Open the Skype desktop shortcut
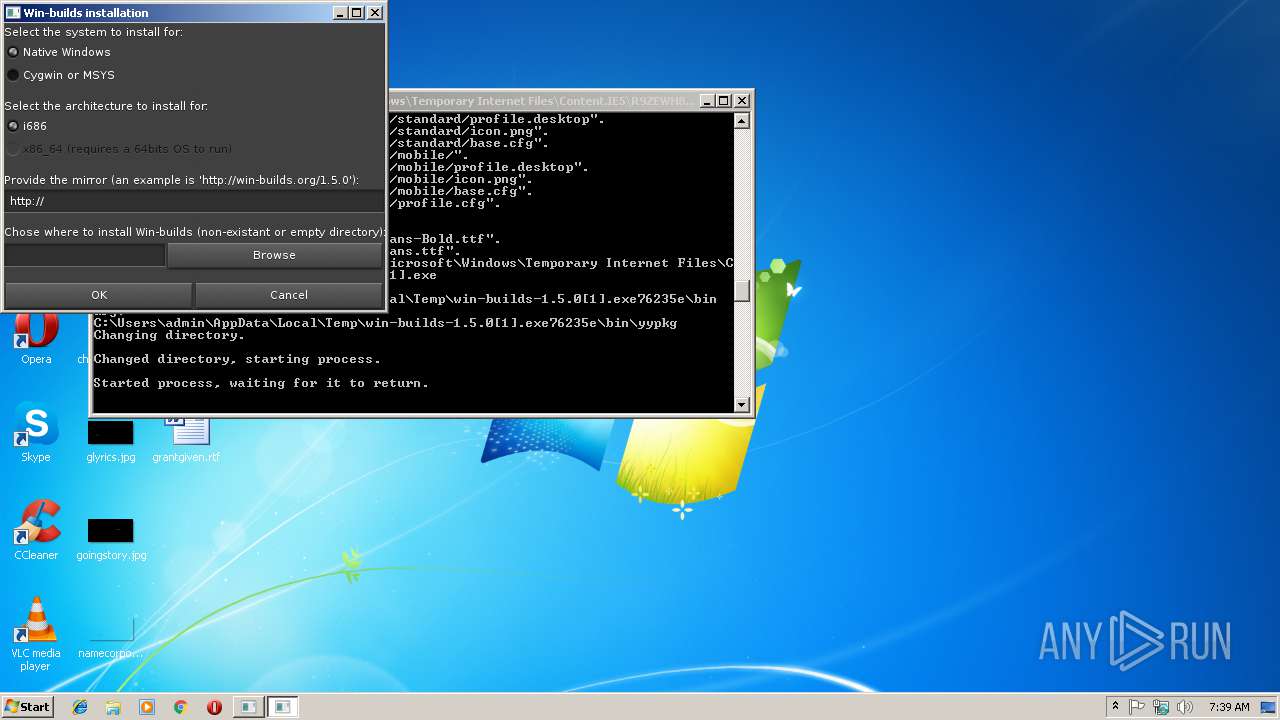 [x=36, y=433]
